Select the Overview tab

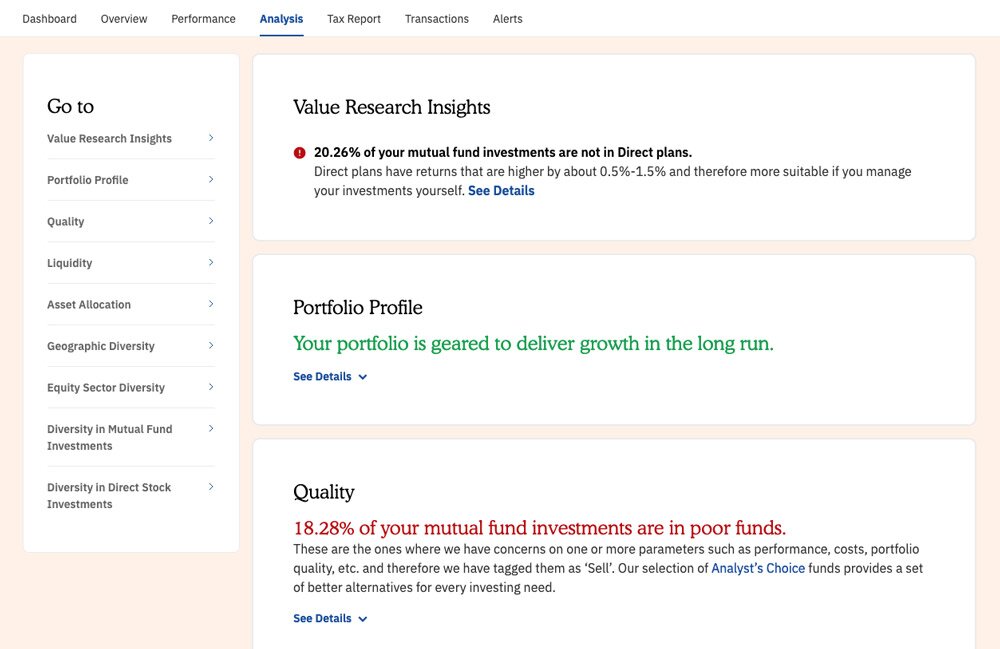pos(124,19)
